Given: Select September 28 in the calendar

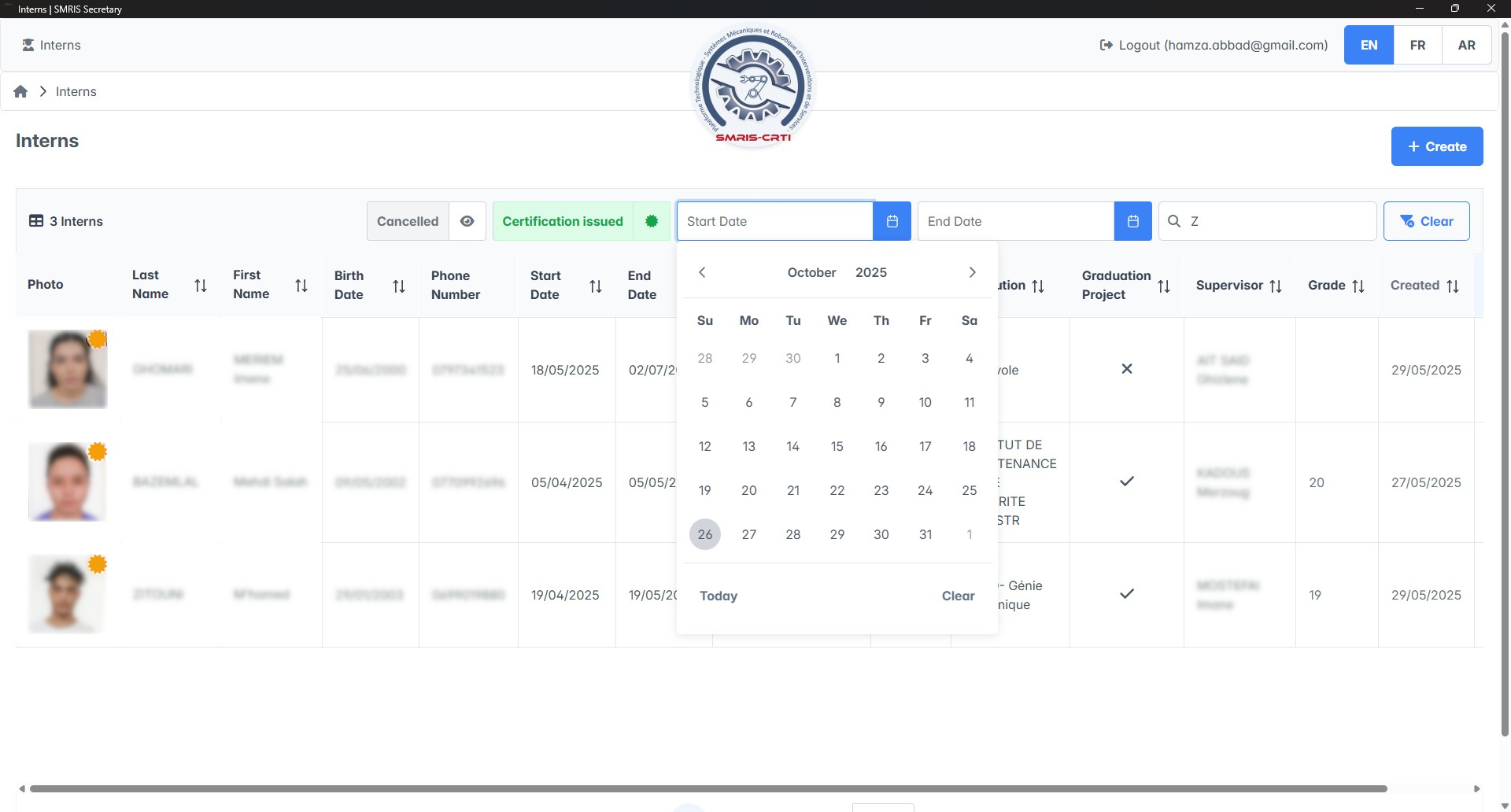Looking at the screenshot, I should [x=705, y=358].
